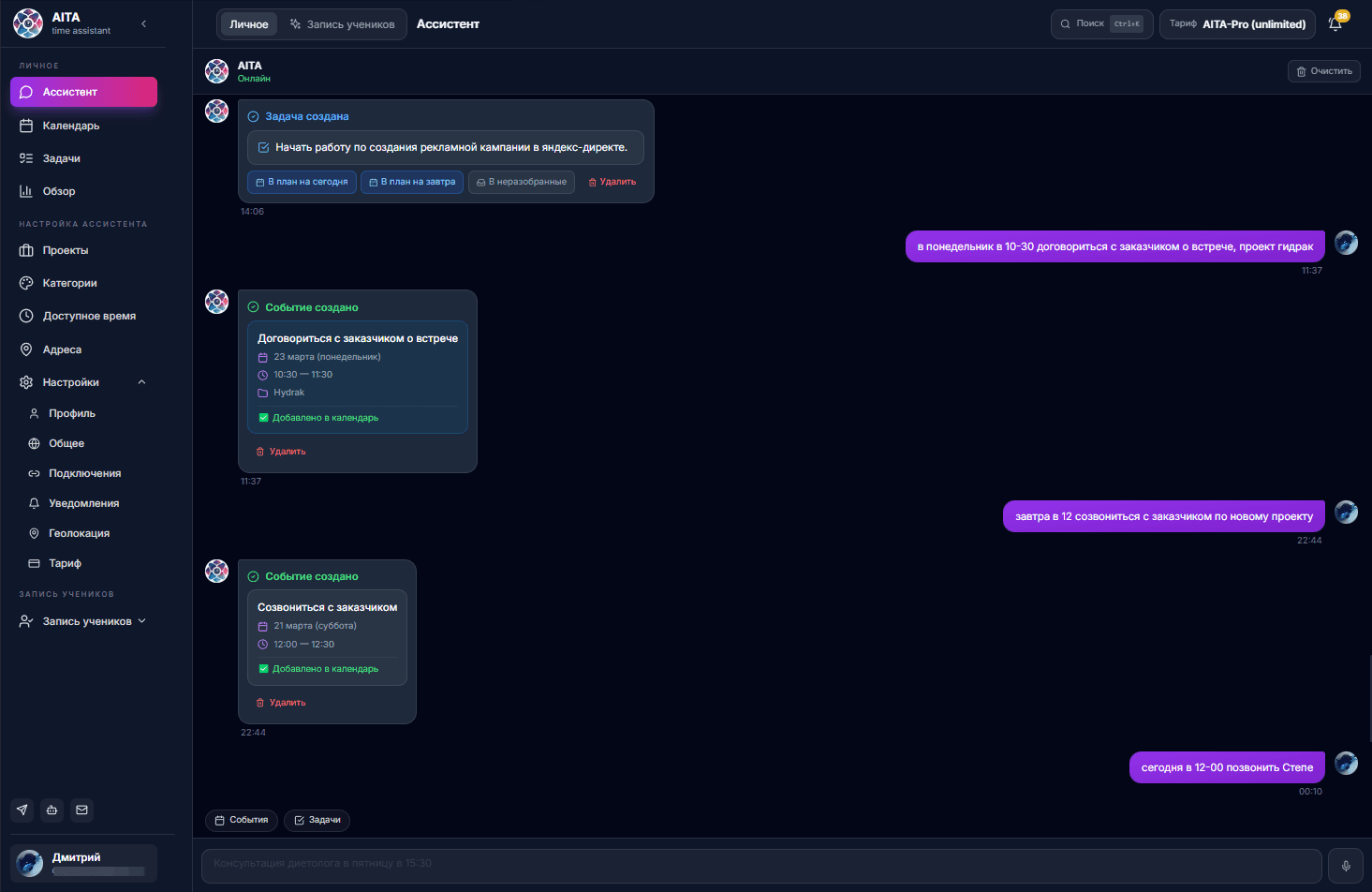
Task: Switch to the Запись учеников tab
Action: click(343, 24)
